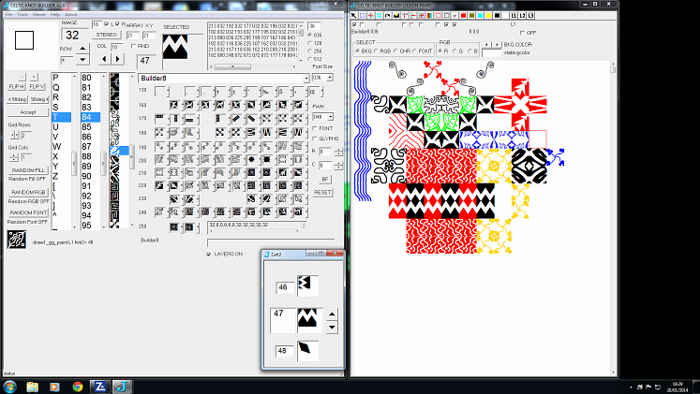The height and width of the screenshot is (394, 700).
Task: Toggle LAYERS ON checkbox
Action: [208, 254]
